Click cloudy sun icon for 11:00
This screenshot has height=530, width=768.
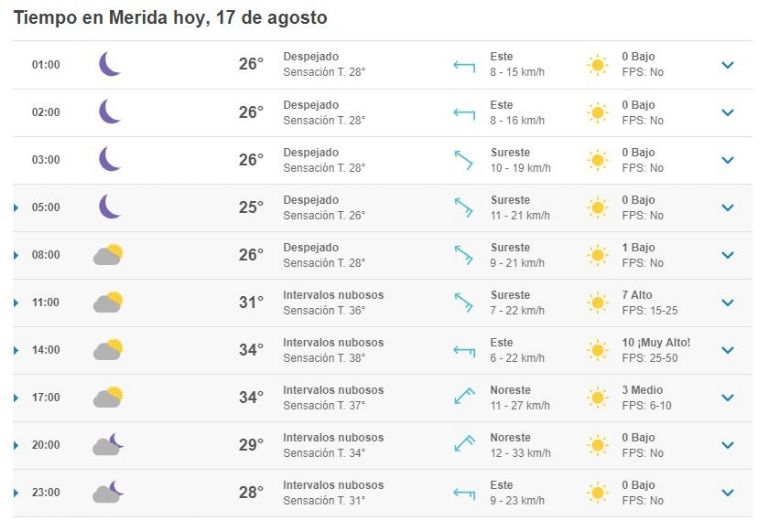tap(108, 302)
